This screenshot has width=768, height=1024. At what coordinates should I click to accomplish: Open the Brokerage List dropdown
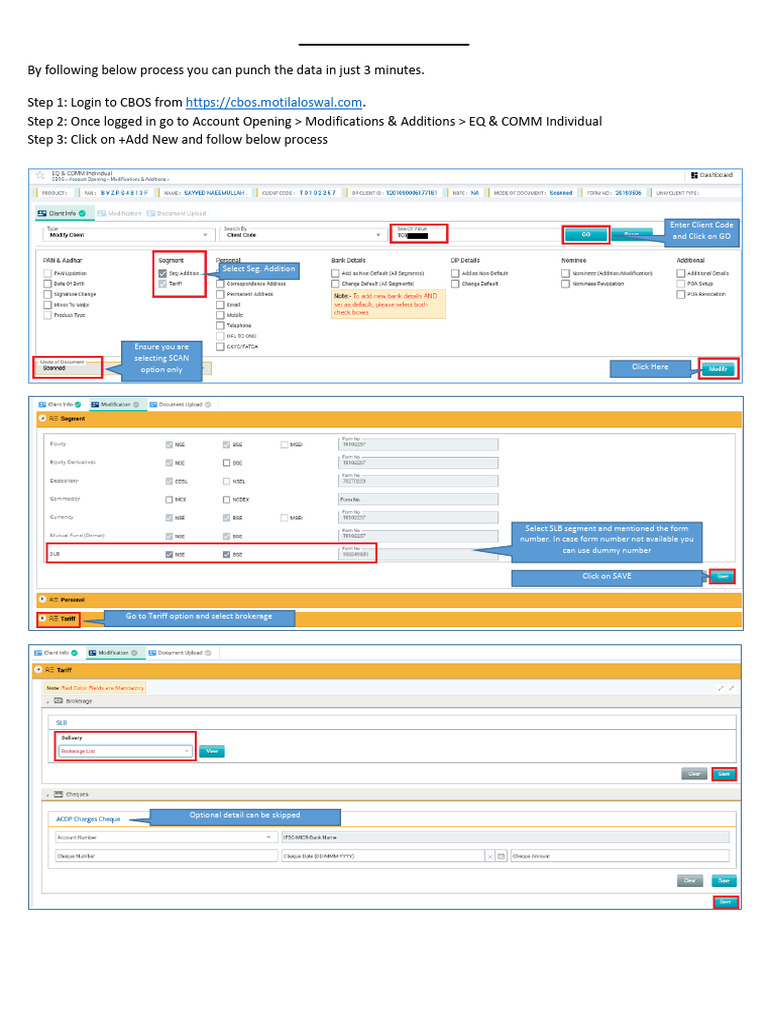click(x=125, y=751)
